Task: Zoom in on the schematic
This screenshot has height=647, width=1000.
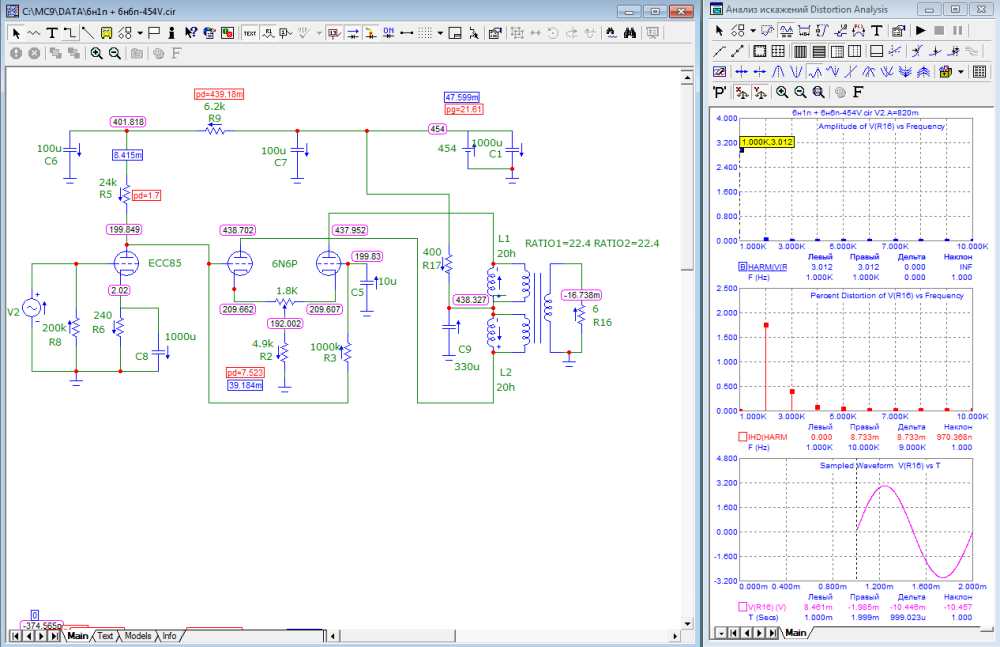Action: click(x=97, y=52)
